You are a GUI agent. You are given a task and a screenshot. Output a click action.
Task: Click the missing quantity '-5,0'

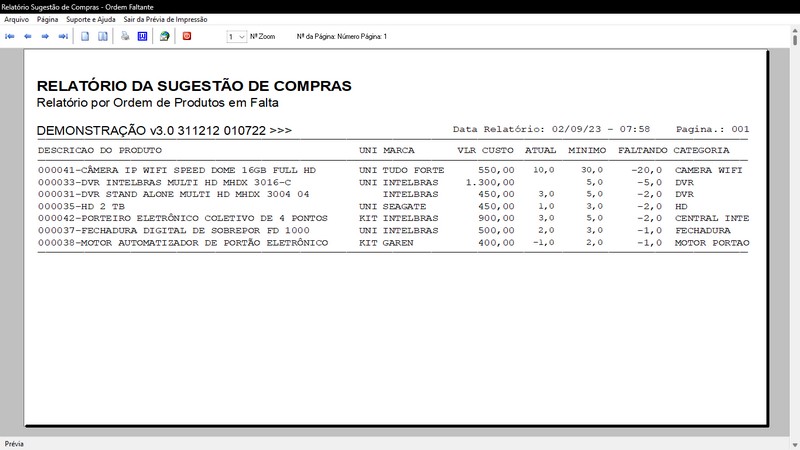649,182
